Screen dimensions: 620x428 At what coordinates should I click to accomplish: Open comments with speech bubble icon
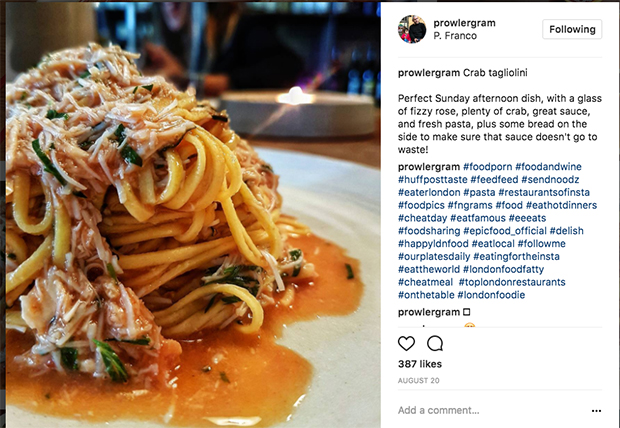coord(435,343)
